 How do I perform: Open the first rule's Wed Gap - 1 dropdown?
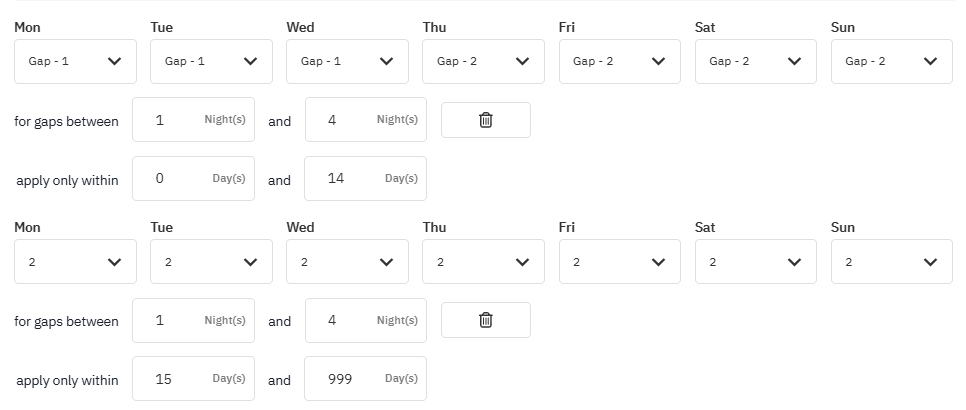(x=347, y=62)
